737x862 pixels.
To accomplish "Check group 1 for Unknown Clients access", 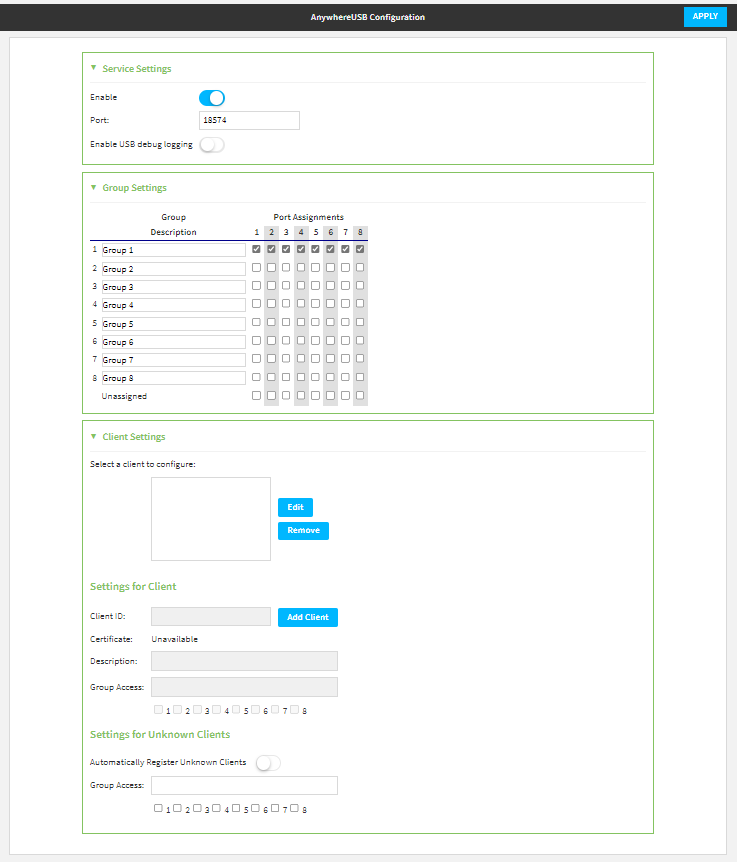I will (x=158, y=808).
